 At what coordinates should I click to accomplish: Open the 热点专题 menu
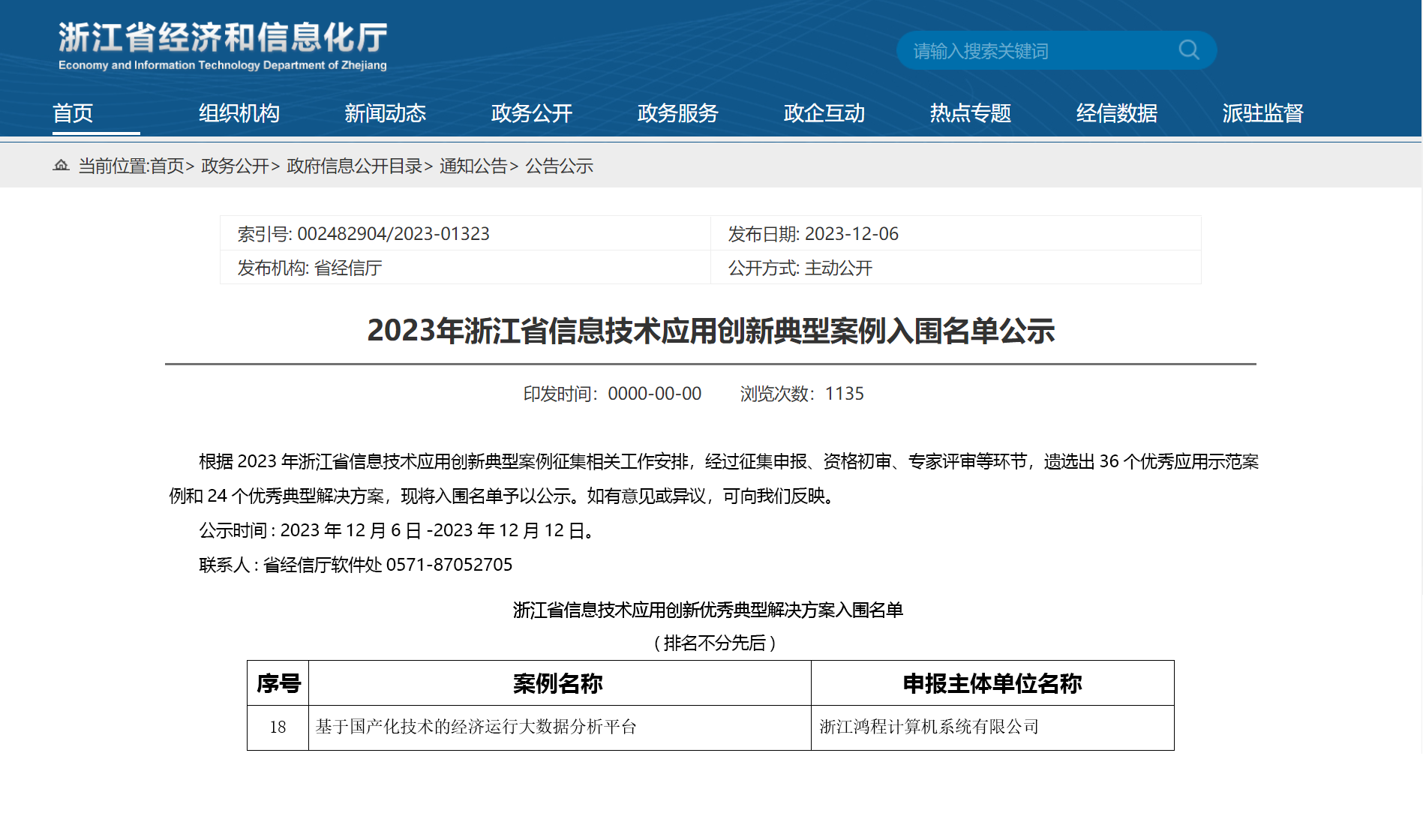970,113
